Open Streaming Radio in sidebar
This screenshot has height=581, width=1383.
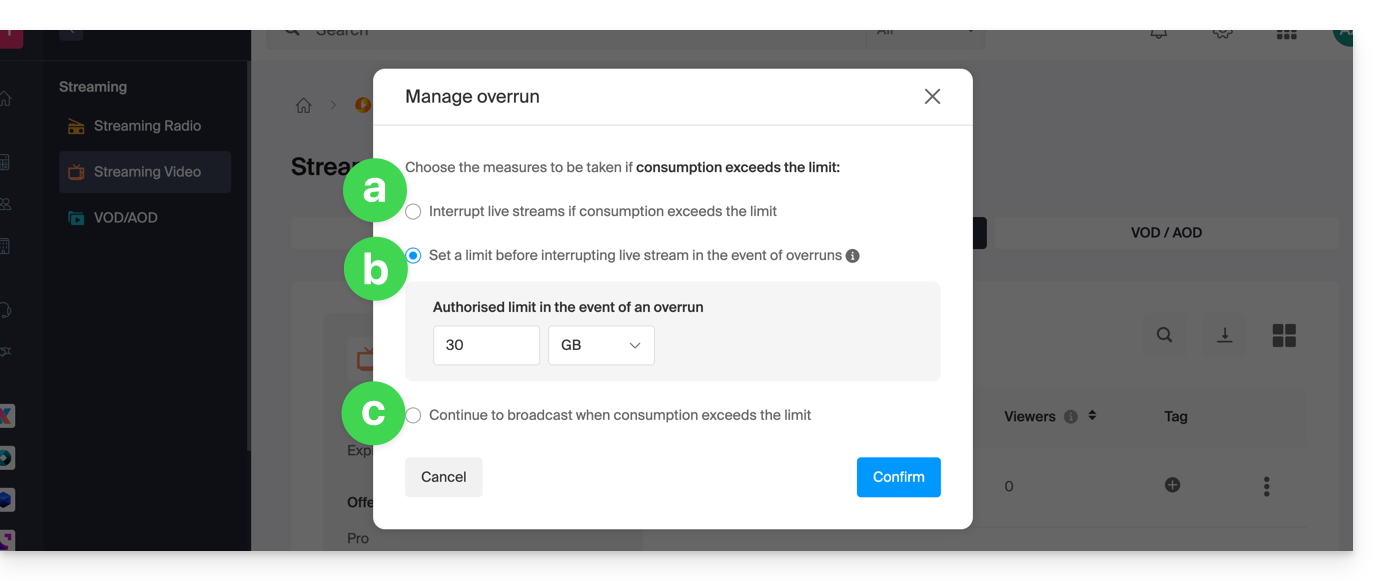[146, 126]
